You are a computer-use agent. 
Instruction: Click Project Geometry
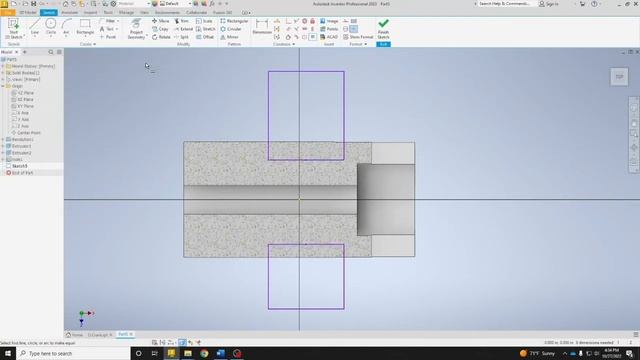pos(136,29)
